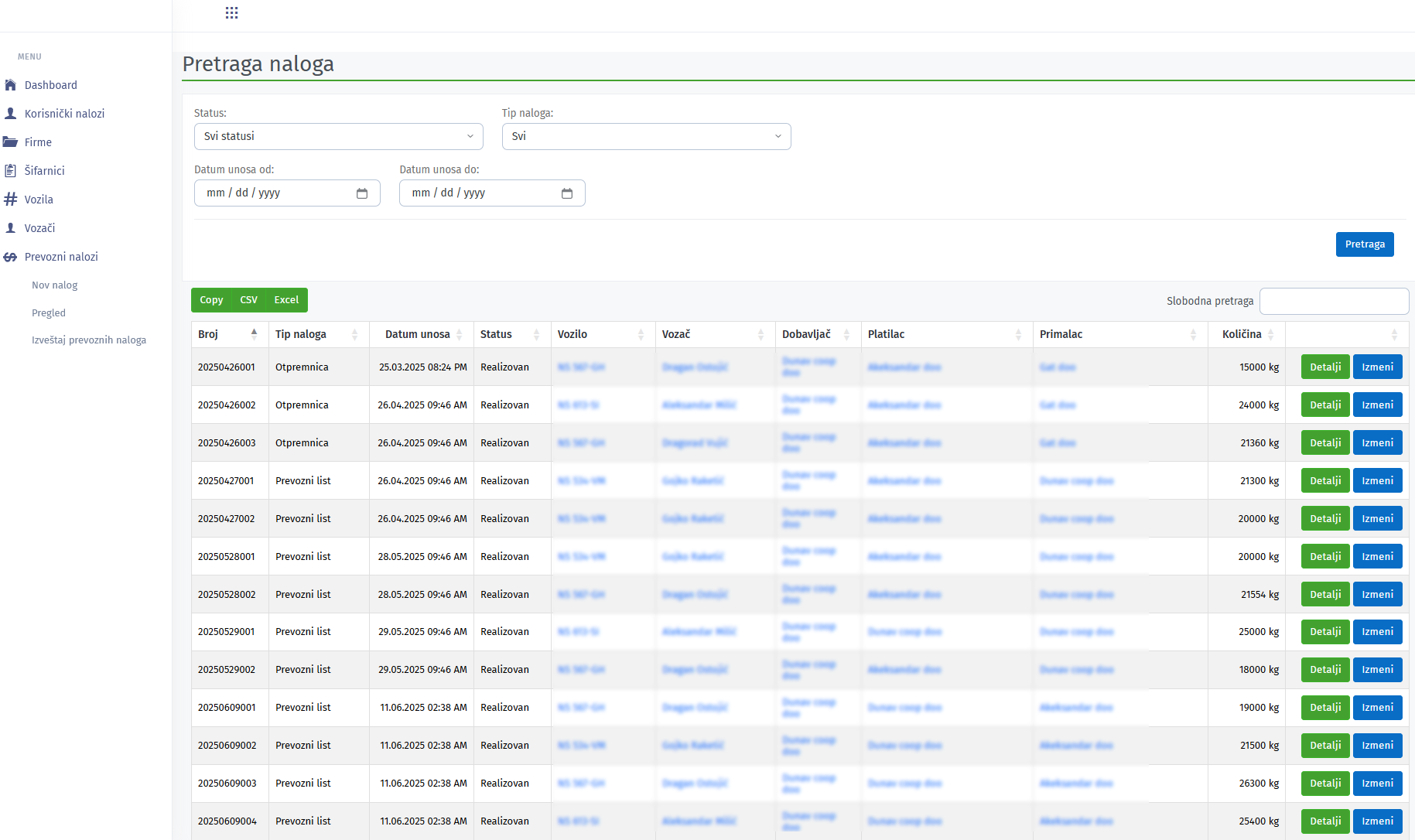Click the Pretraga search button
This screenshot has height=840, width=1415.
(1364, 244)
